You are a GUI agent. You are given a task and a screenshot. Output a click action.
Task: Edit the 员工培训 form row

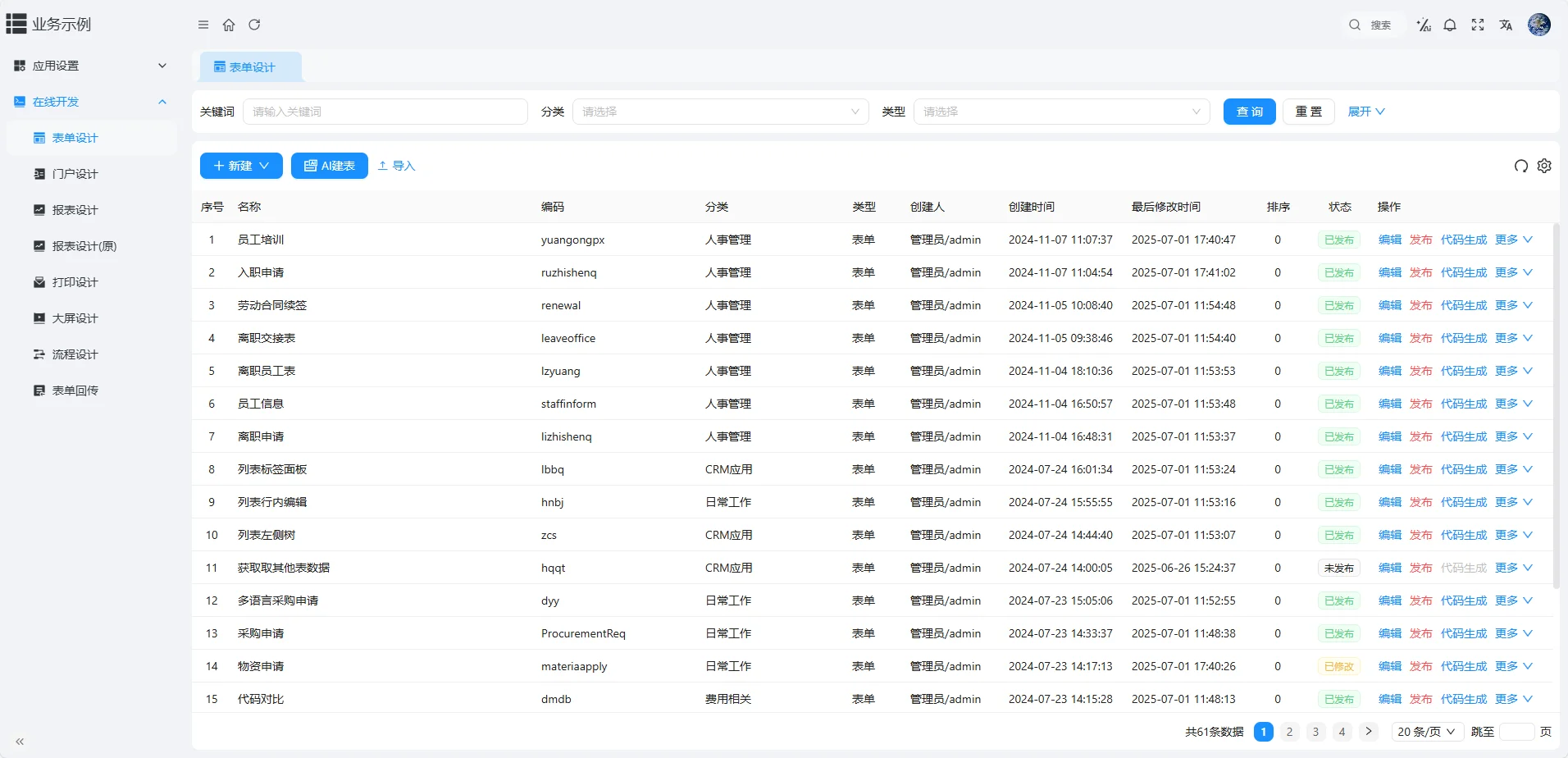1390,240
